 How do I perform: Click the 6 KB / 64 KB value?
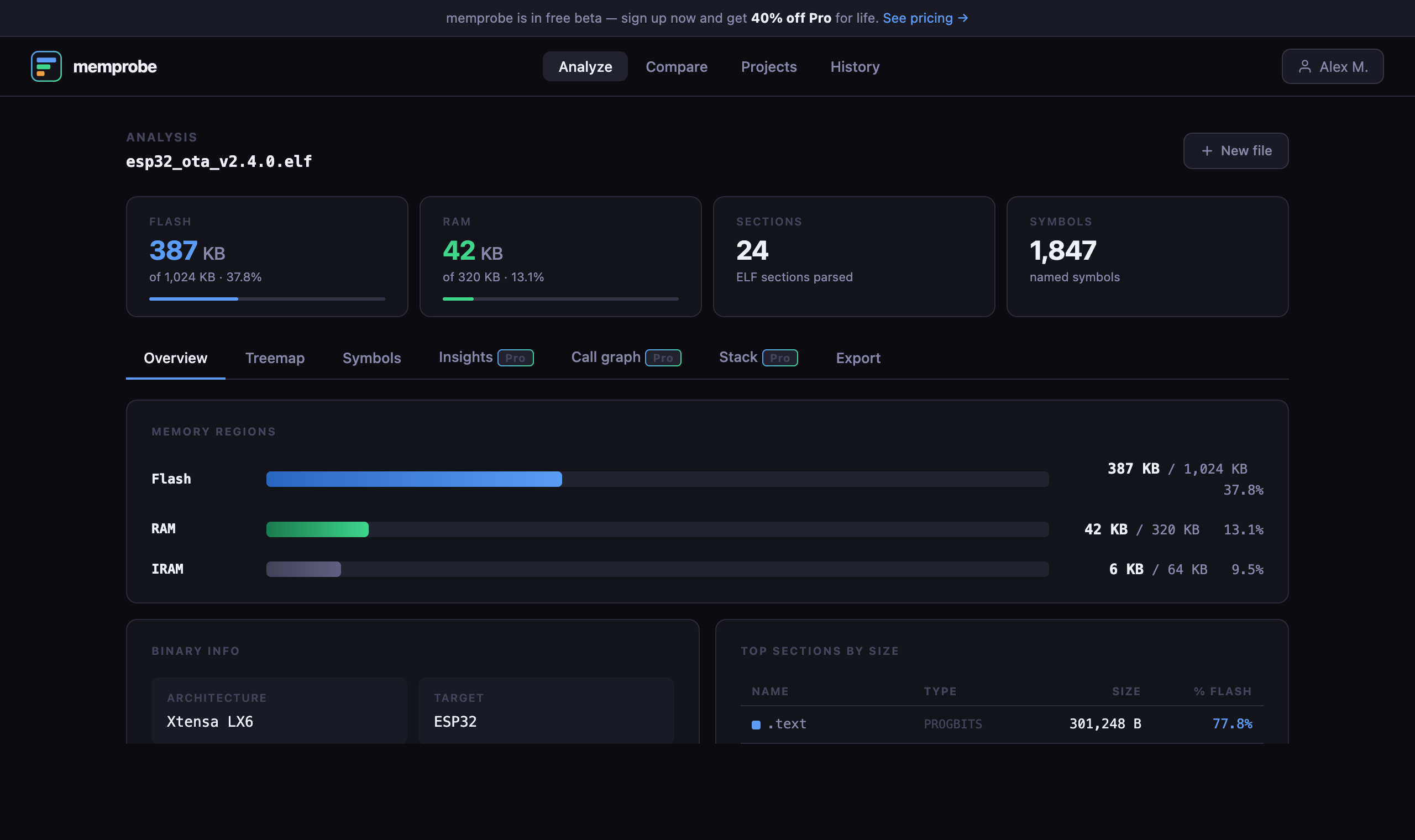tap(1158, 569)
